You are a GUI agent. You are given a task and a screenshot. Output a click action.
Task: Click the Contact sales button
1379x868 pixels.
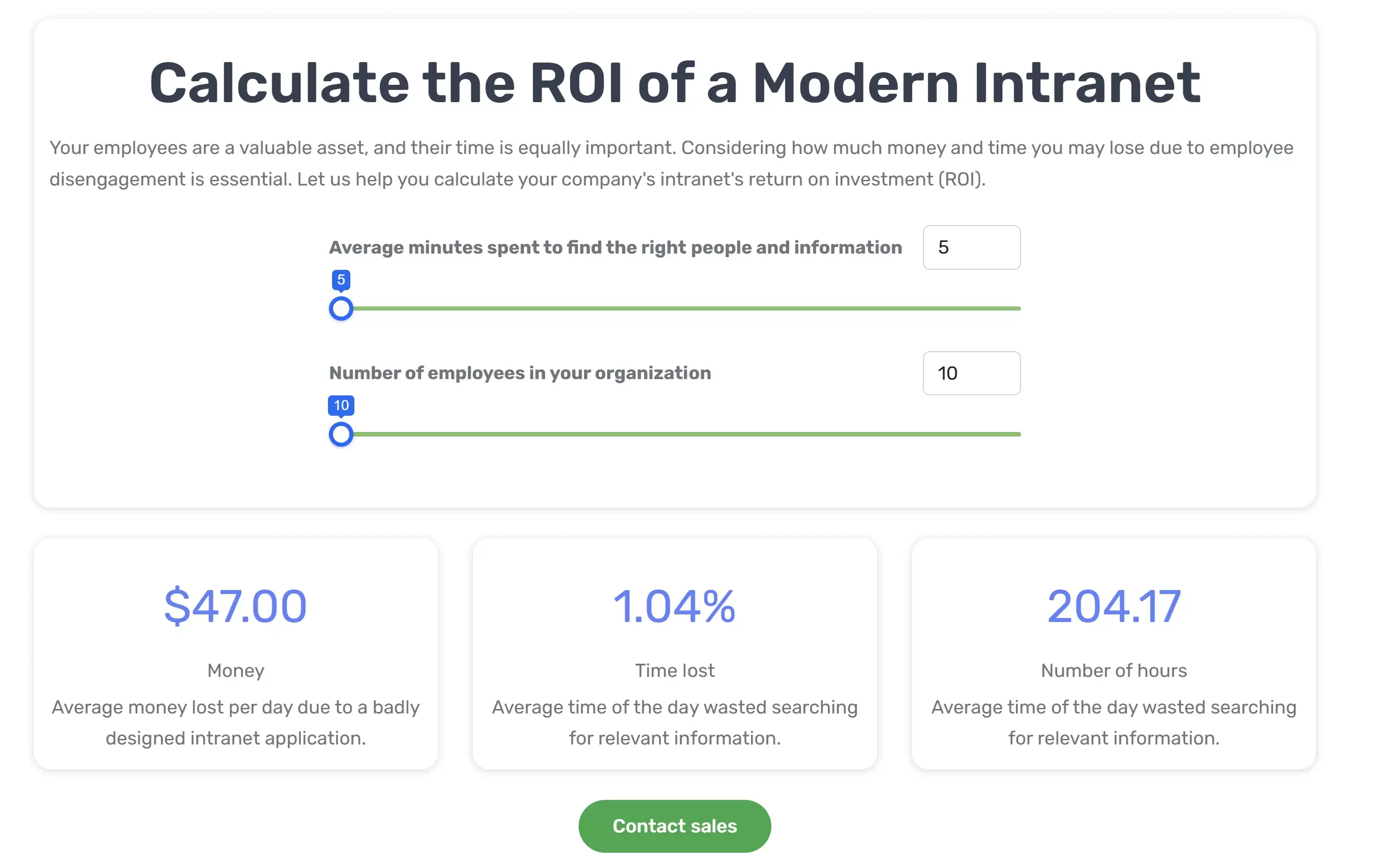[674, 826]
